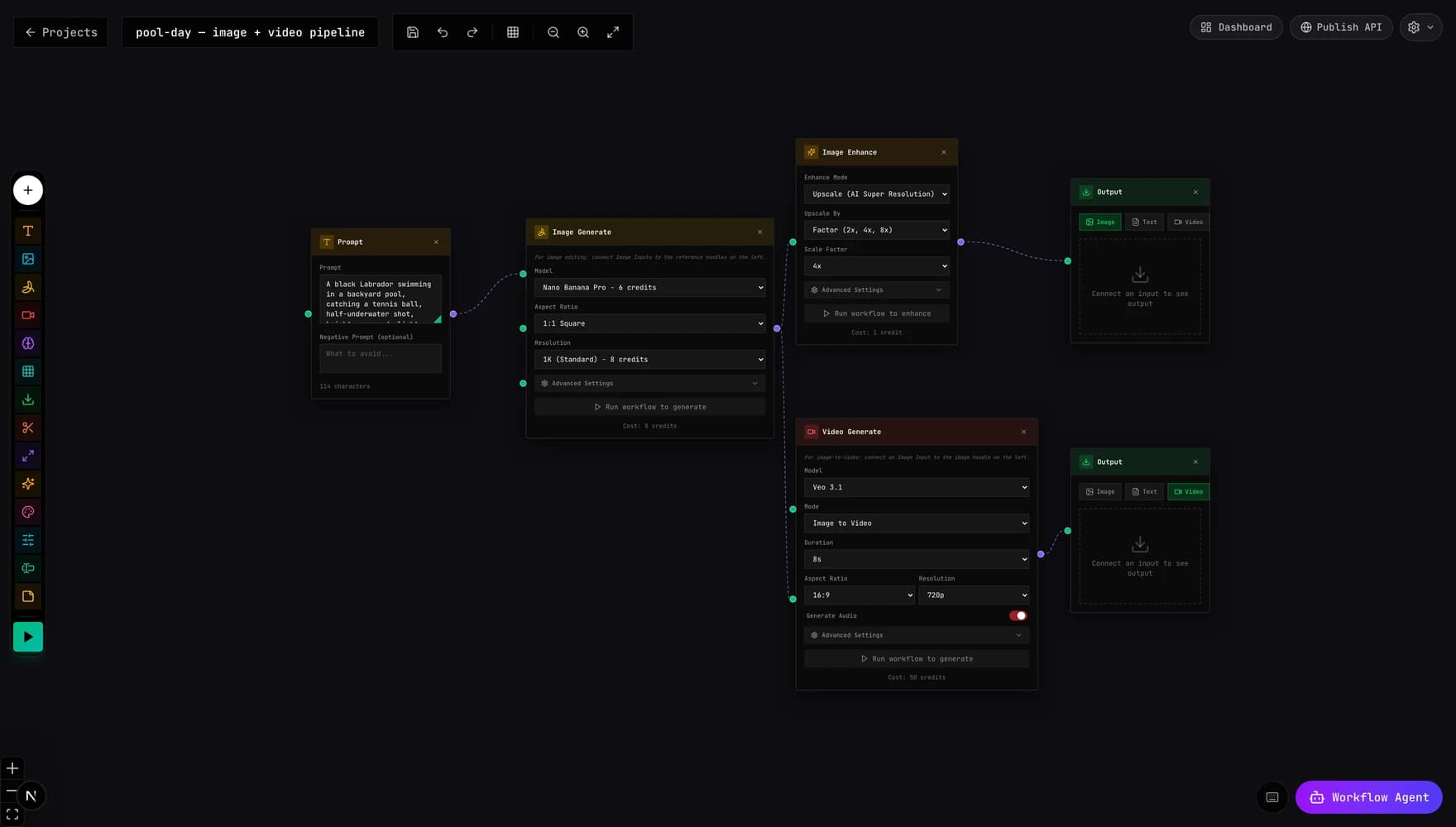This screenshot has width=1456, height=827.
Task: Open the Dashboard
Action: [x=1236, y=27]
